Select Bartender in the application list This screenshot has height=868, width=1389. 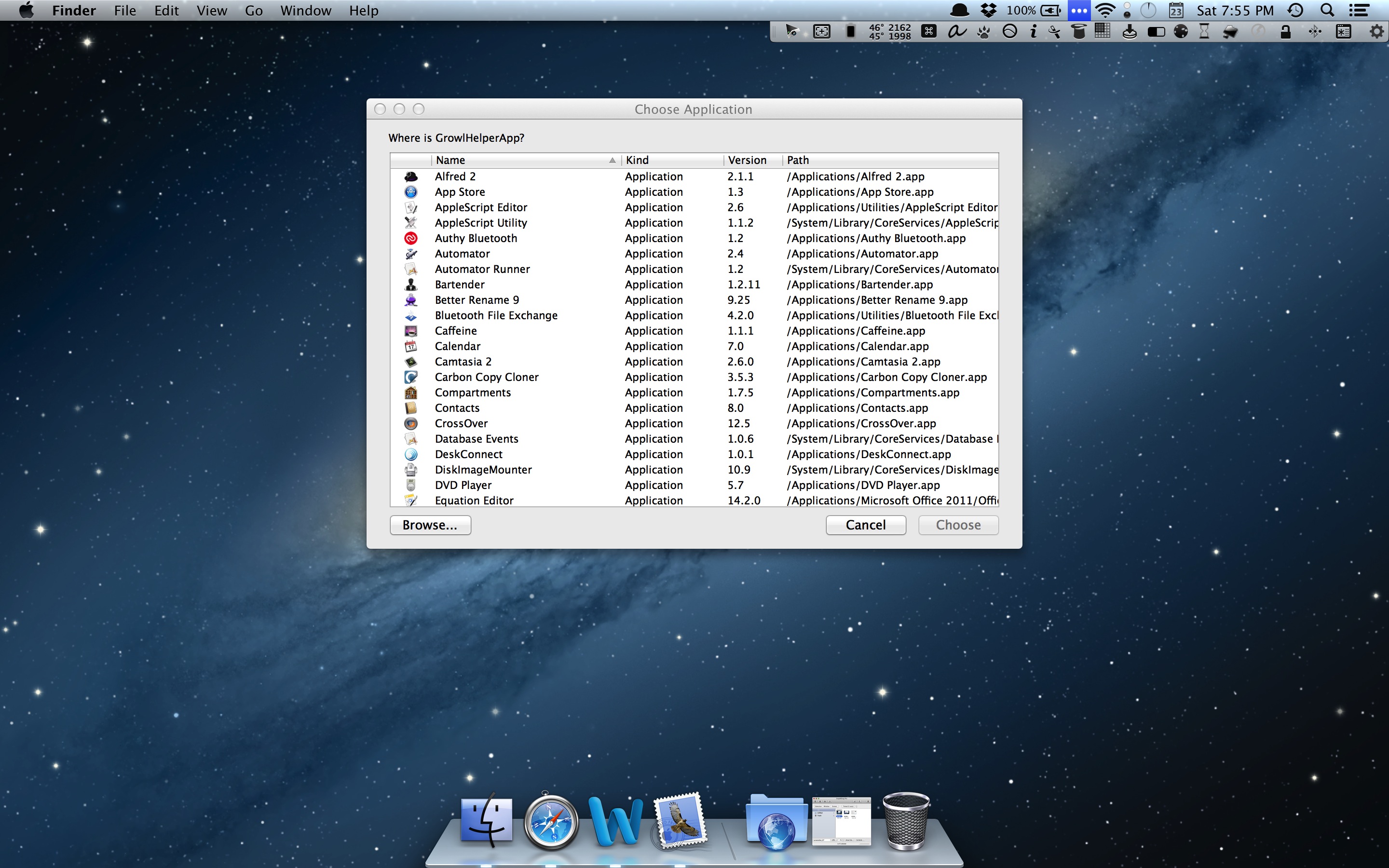(694, 285)
